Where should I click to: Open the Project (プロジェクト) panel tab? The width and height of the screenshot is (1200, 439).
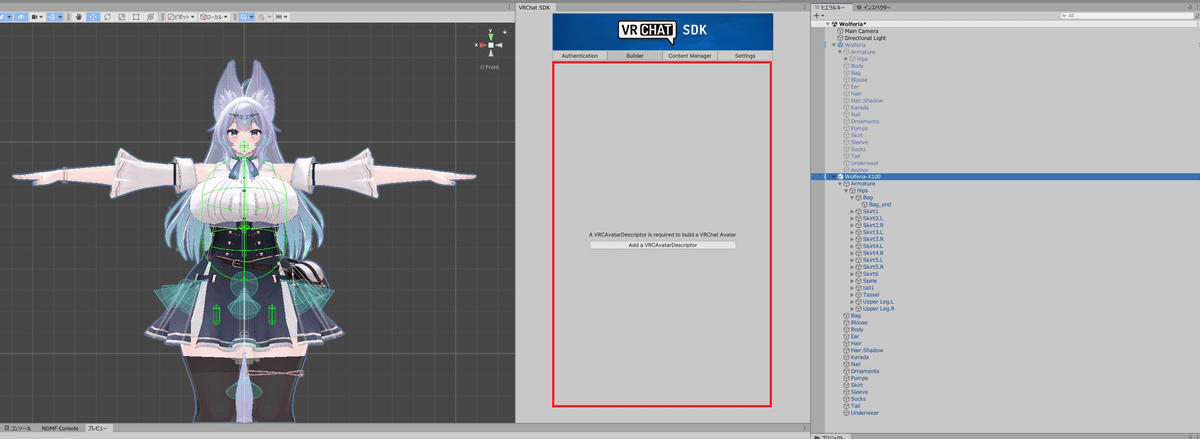pos(832,437)
